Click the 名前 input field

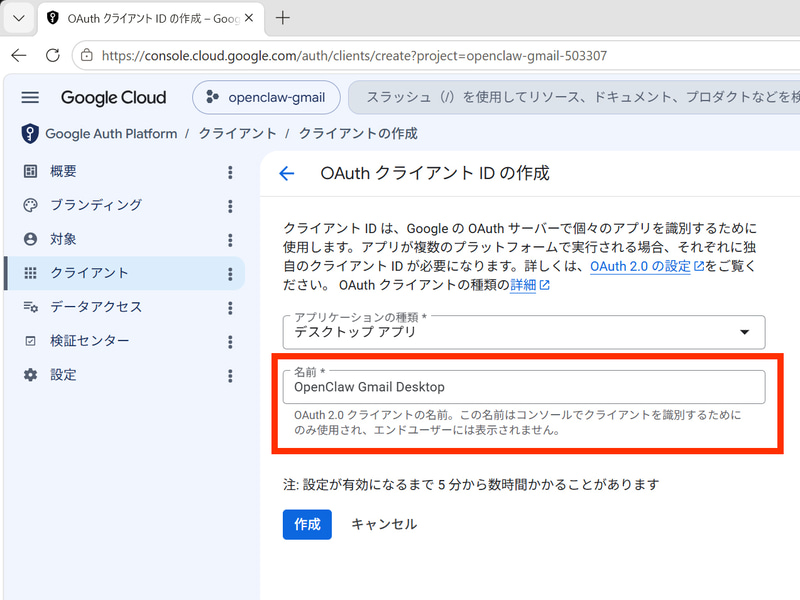point(524,387)
